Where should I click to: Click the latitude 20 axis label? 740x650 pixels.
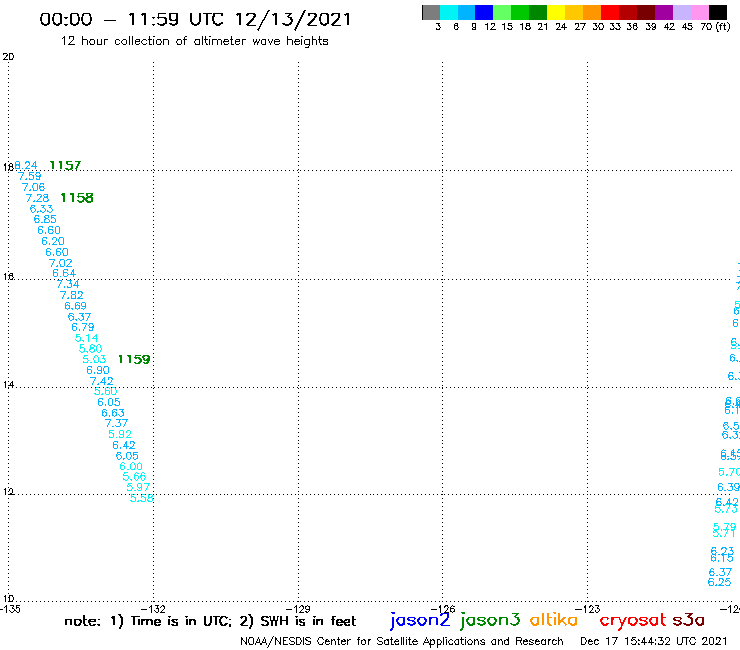[8, 57]
